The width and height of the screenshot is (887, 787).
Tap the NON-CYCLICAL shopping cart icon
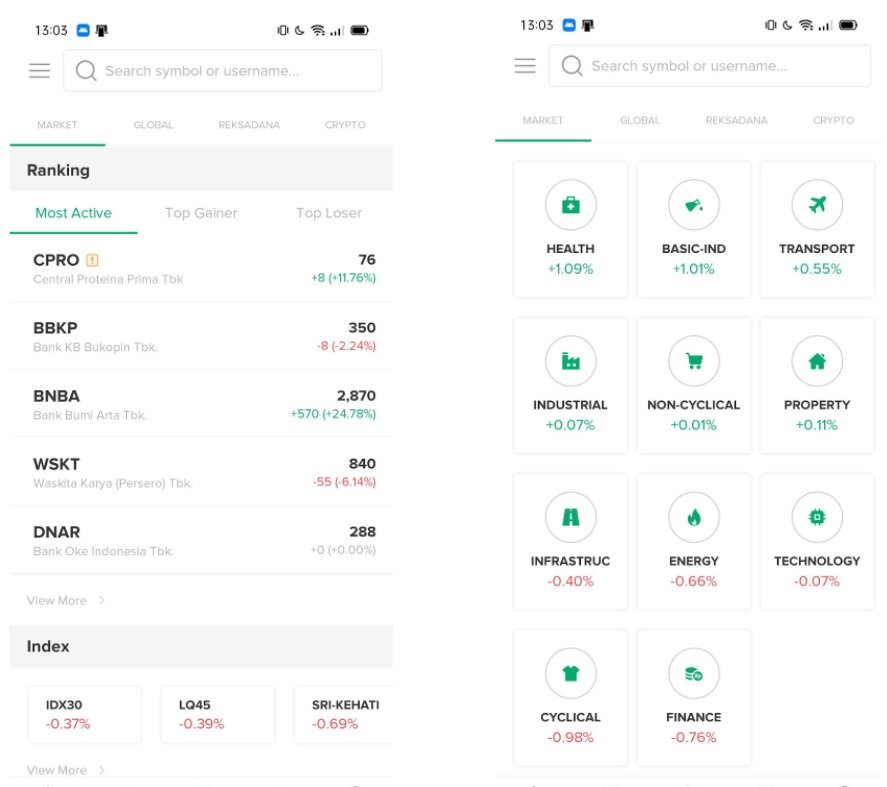(x=694, y=360)
